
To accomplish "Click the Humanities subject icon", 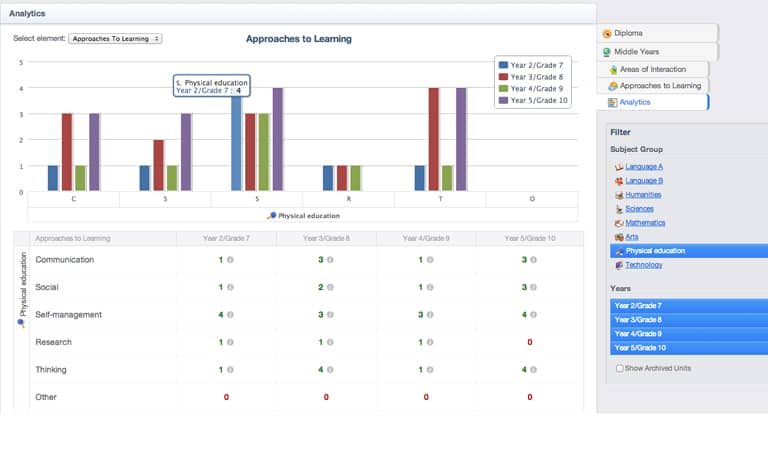I will click(619, 195).
